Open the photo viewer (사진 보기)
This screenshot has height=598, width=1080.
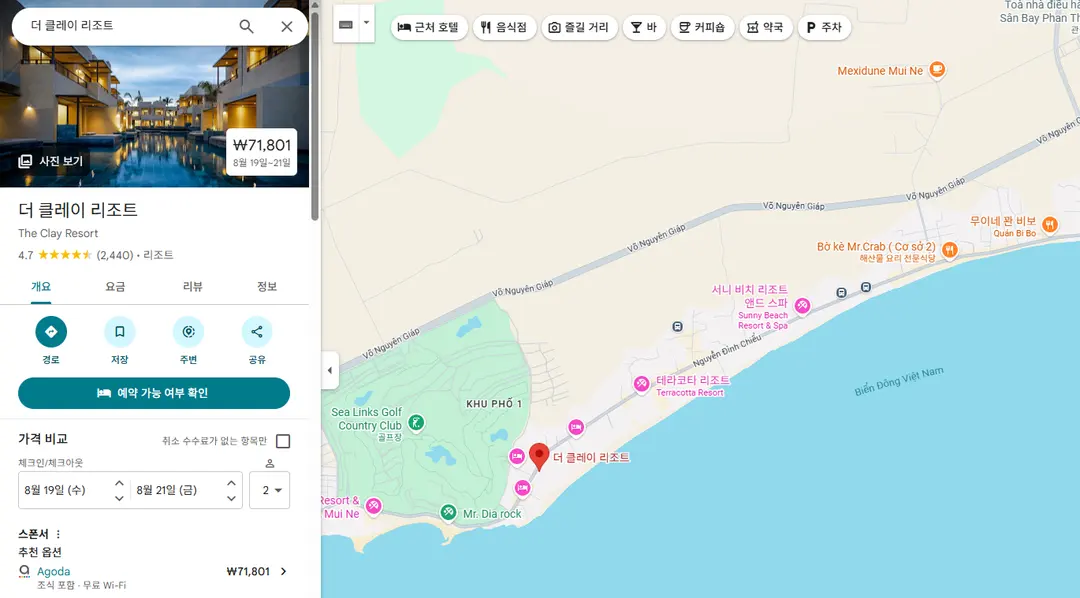pos(50,161)
